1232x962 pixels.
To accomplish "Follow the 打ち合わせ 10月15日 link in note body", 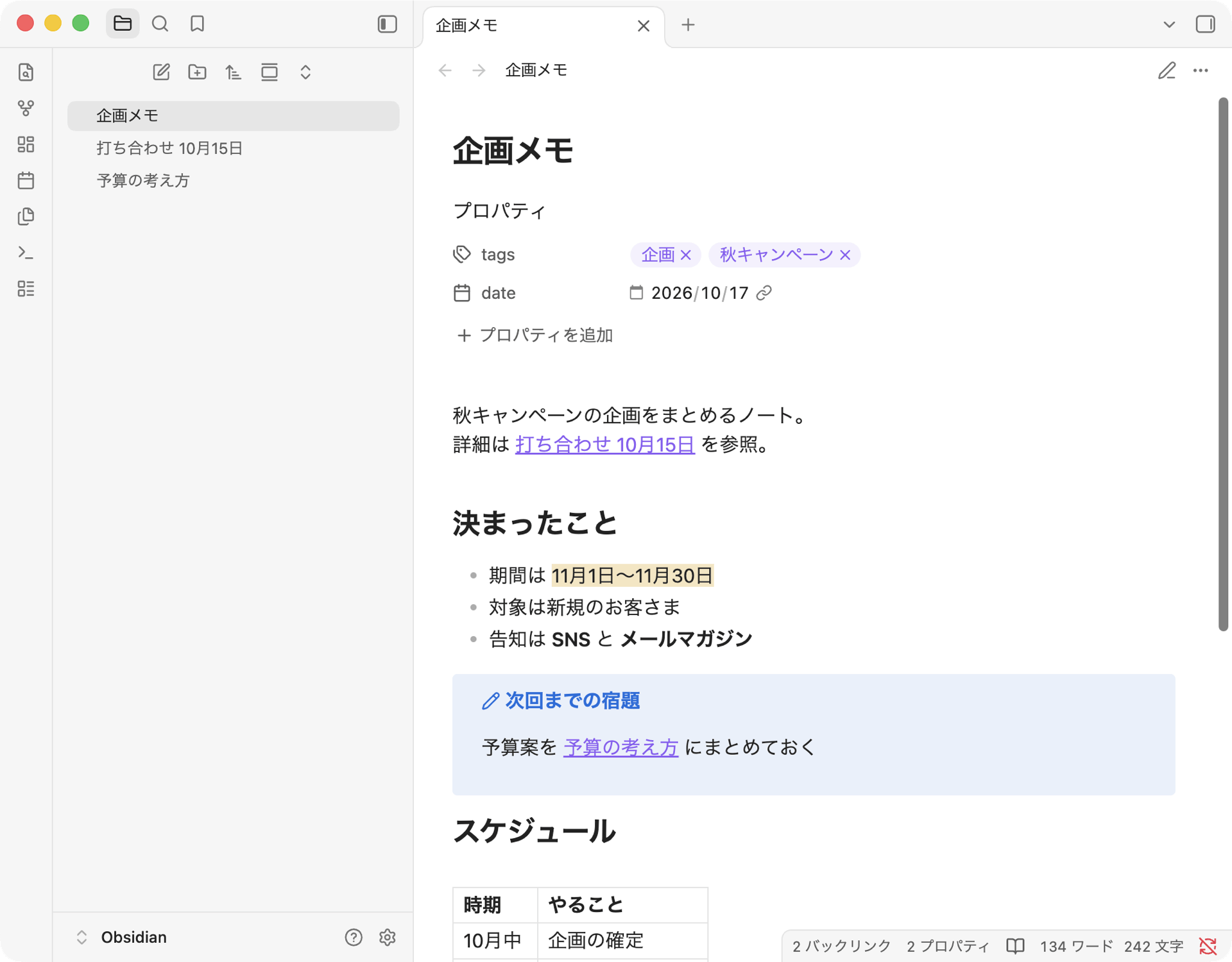I will (604, 444).
